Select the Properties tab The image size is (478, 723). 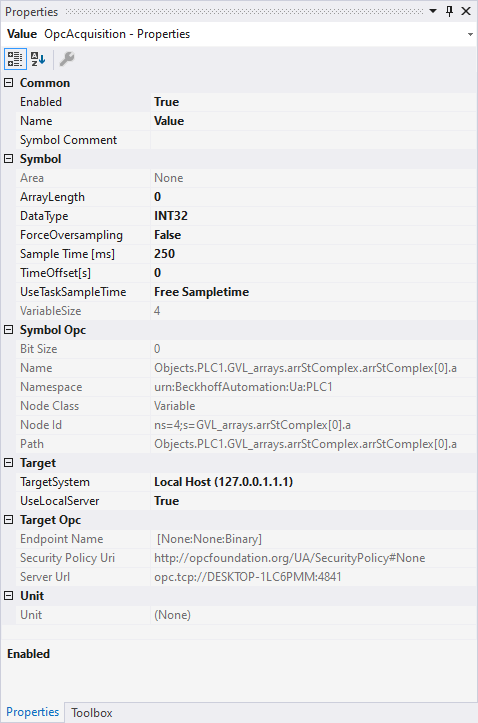coord(32,712)
